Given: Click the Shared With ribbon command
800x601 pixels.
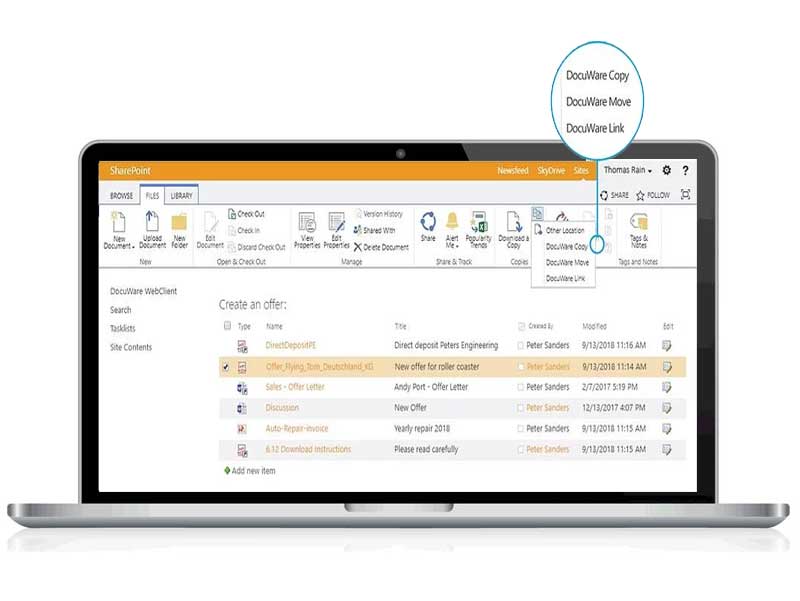Looking at the screenshot, I should (x=374, y=231).
